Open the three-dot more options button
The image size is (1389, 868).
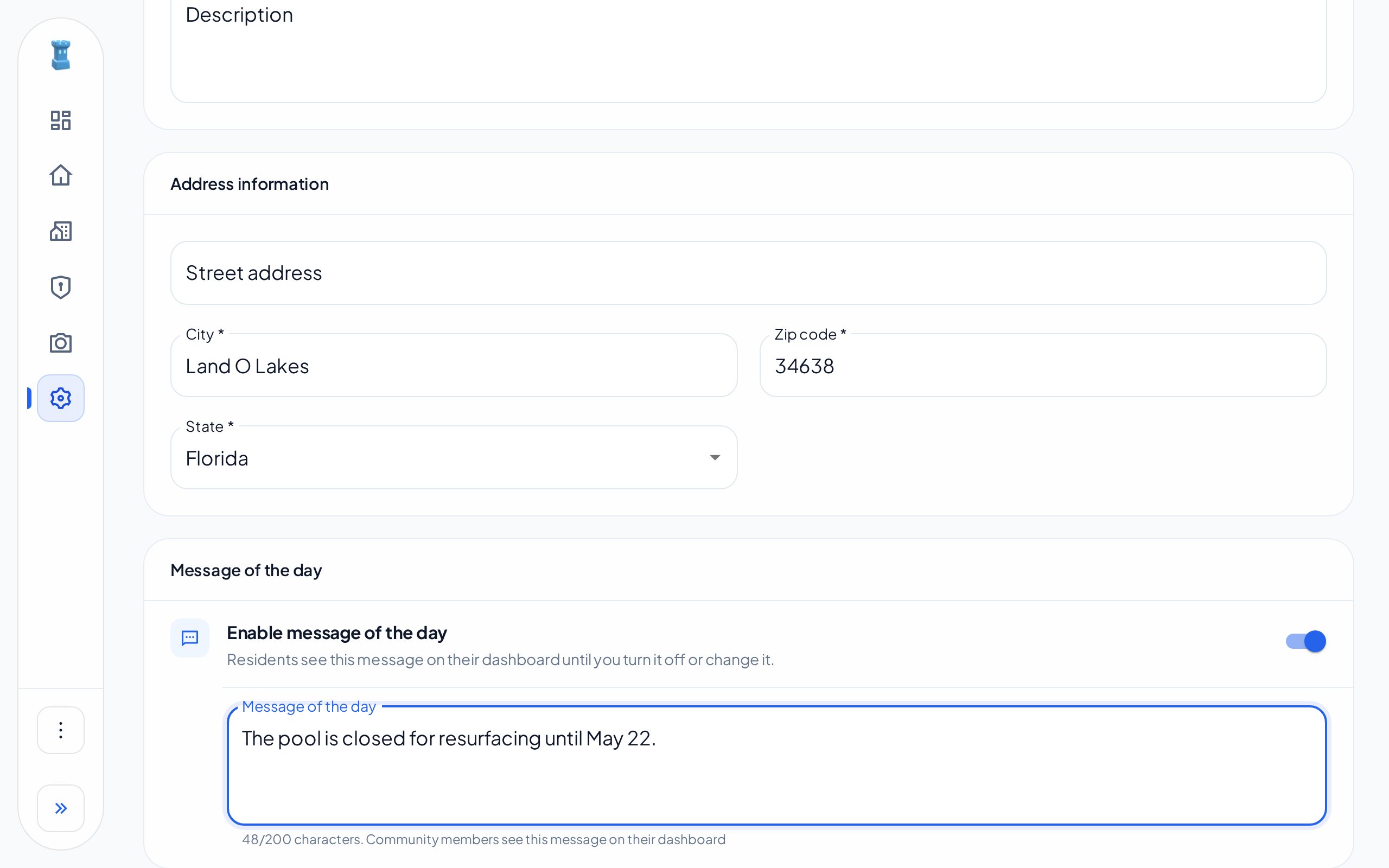click(x=60, y=730)
